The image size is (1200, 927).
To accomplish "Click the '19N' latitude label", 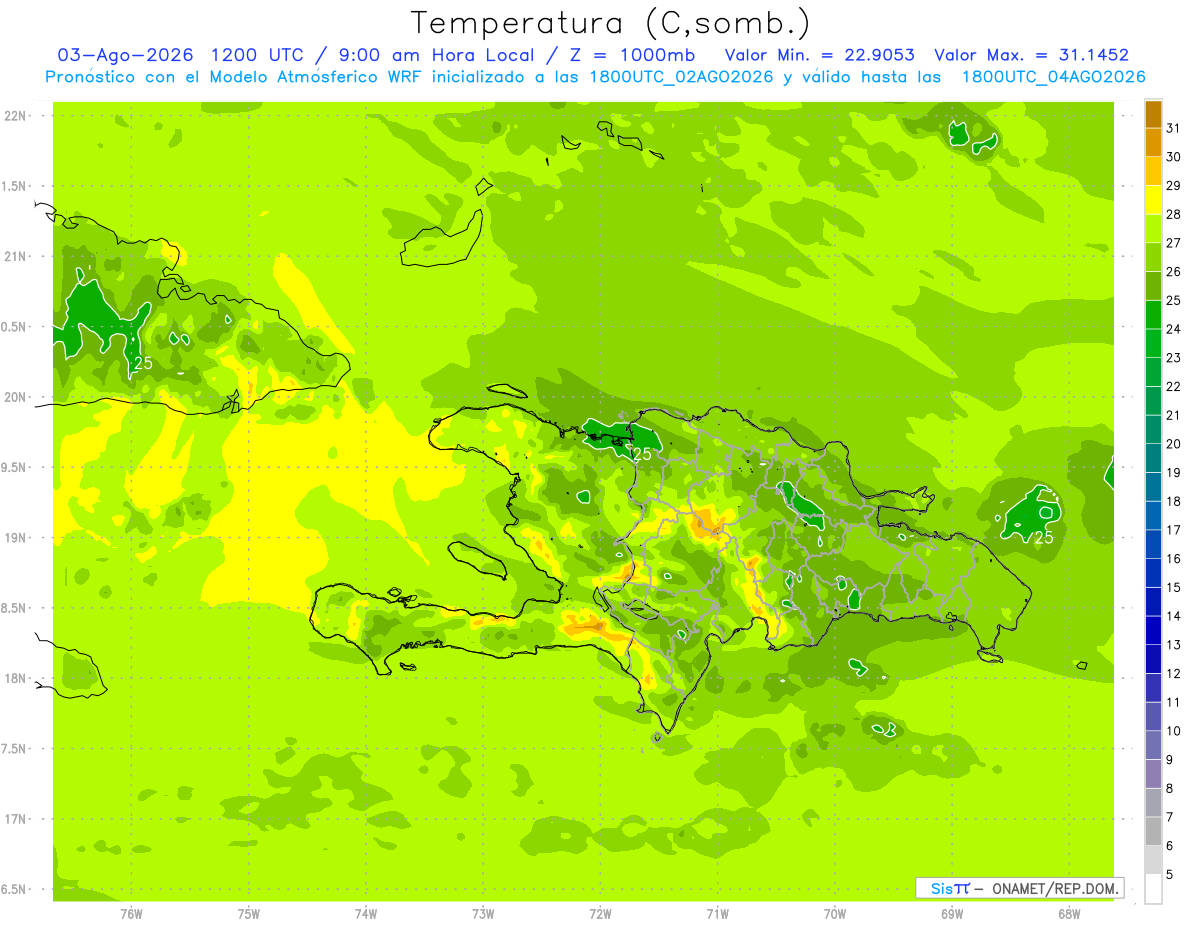I will click(x=15, y=538).
